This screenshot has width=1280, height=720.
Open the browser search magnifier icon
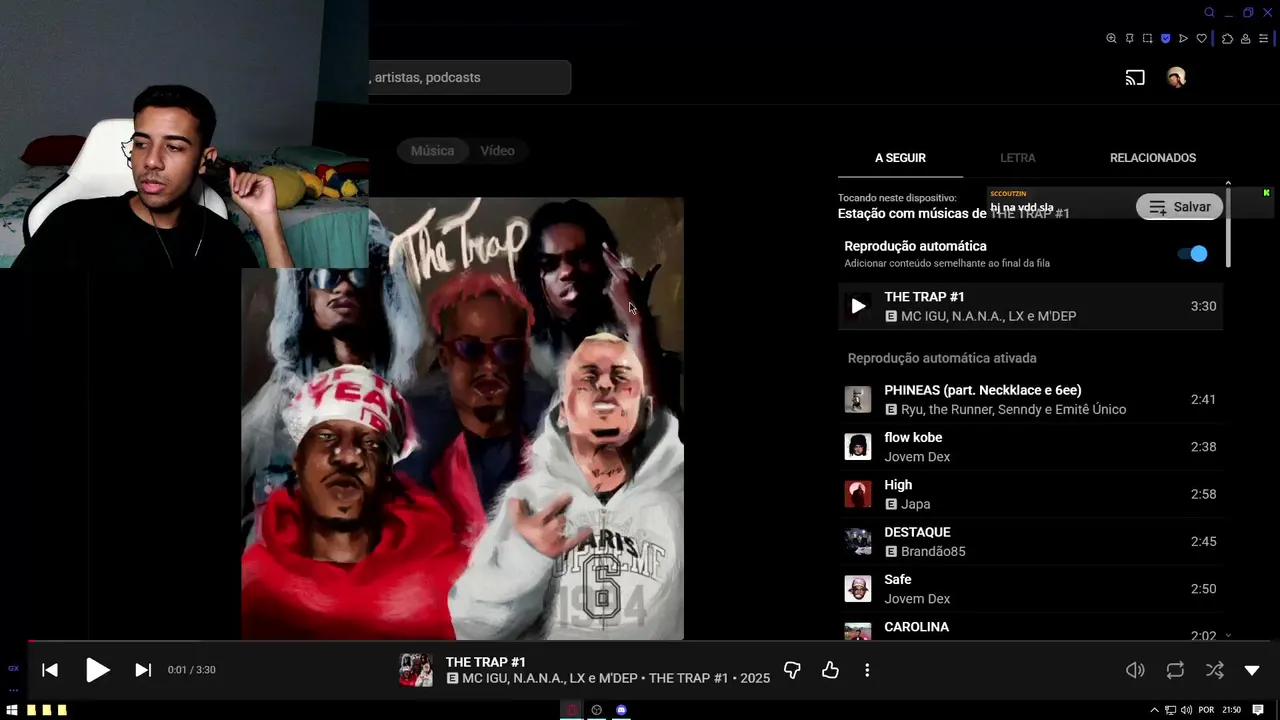(x=1209, y=13)
